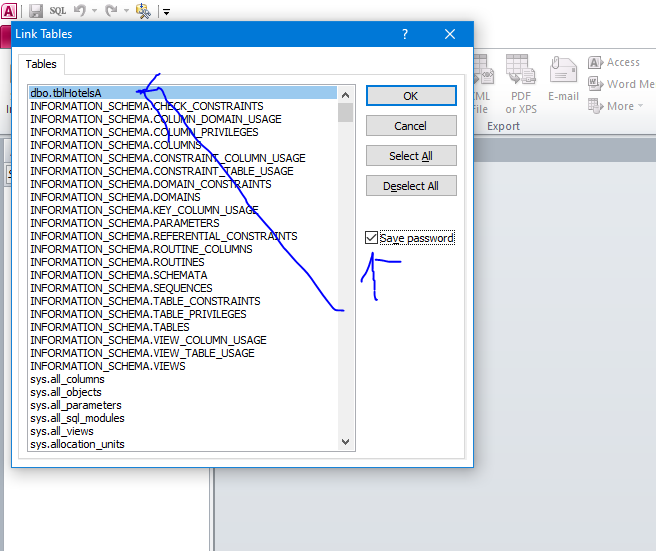Select INFORMATION_SCHEMA.TABLE_PRIVILEGES row

pyautogui.click(x=183, y=314)
